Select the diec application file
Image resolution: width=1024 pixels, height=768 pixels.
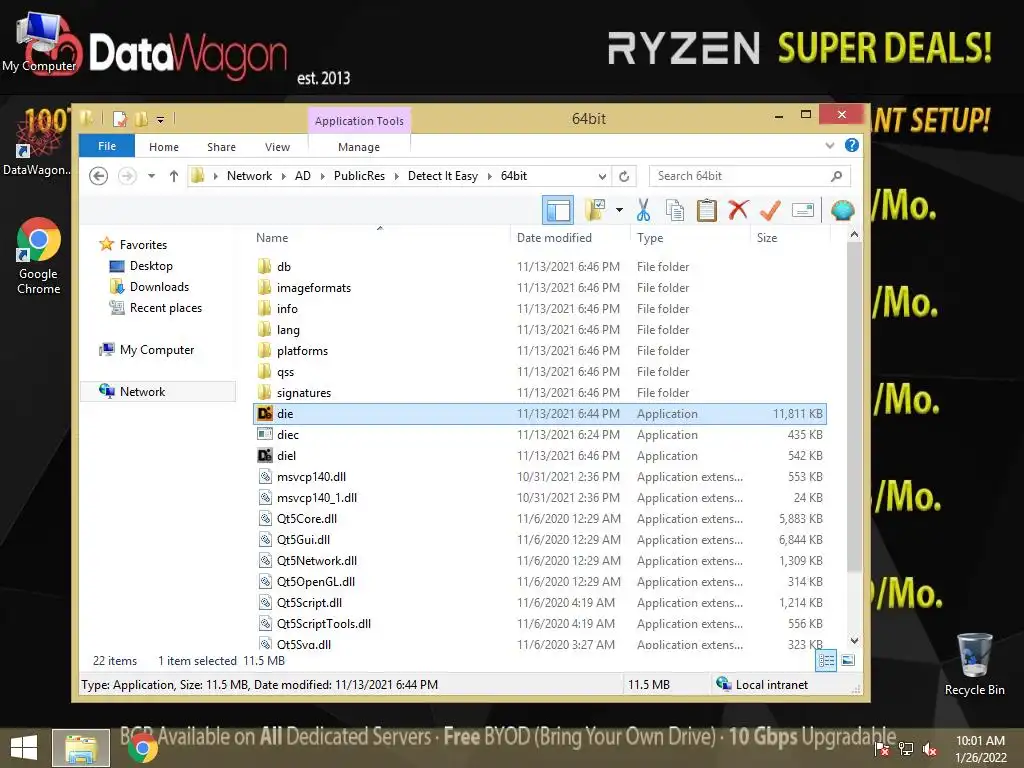click(x=540, y=434)
